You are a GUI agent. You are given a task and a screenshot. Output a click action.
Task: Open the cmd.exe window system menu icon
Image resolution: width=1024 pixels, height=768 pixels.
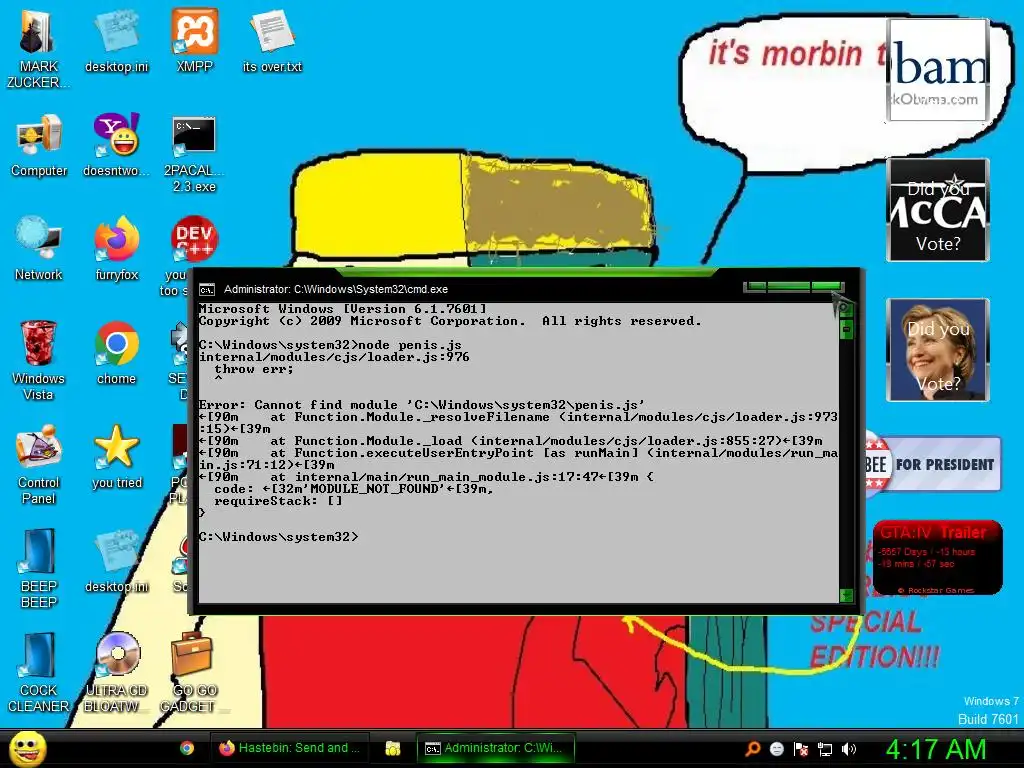pyautogui.click(x=207, y=289)
